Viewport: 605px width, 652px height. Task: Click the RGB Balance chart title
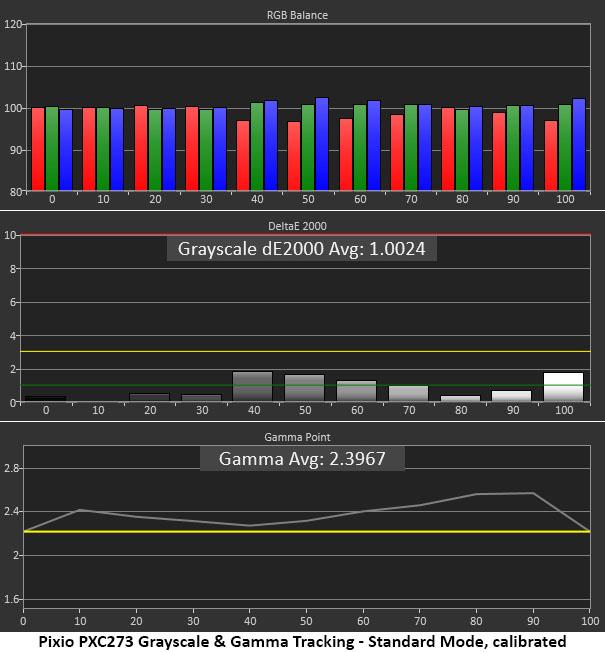pos(297,15)
